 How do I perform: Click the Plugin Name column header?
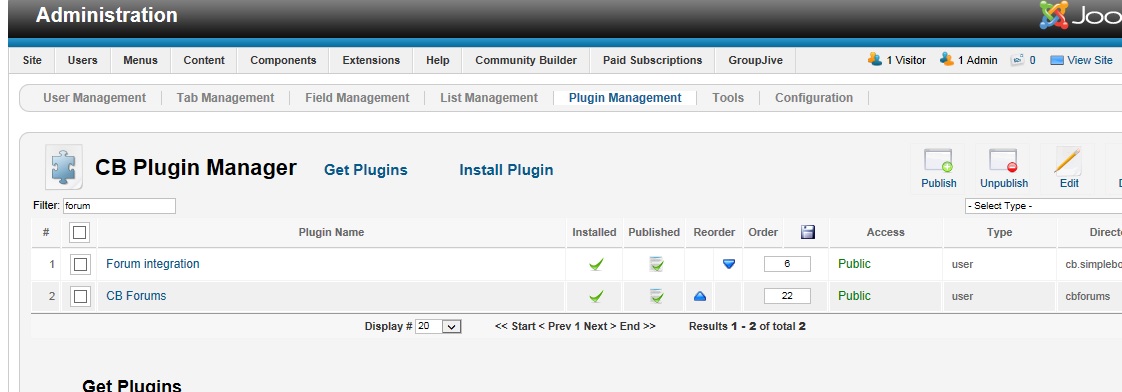tap(331, 232)
